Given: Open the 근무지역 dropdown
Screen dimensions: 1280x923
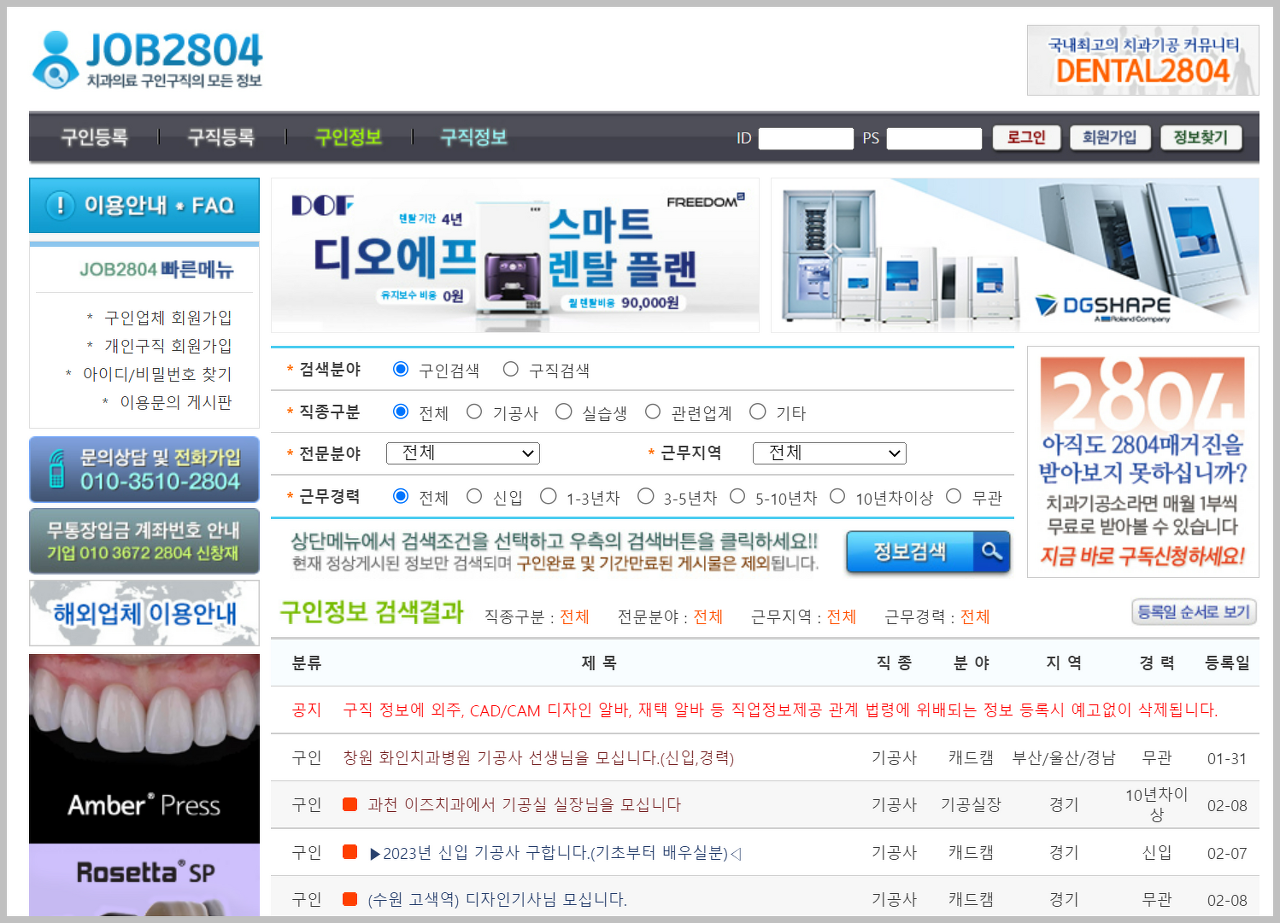Looking at the screenshot, I should click(x=830, y=453).
